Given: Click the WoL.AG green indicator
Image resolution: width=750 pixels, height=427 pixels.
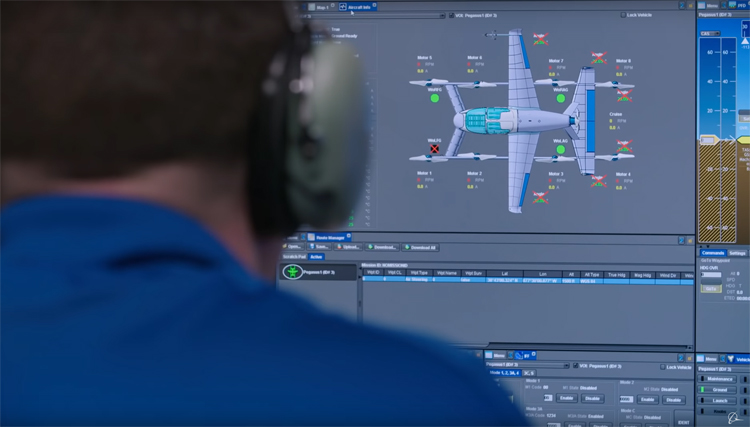Looking at the screenshot, I should coord(561,149).
